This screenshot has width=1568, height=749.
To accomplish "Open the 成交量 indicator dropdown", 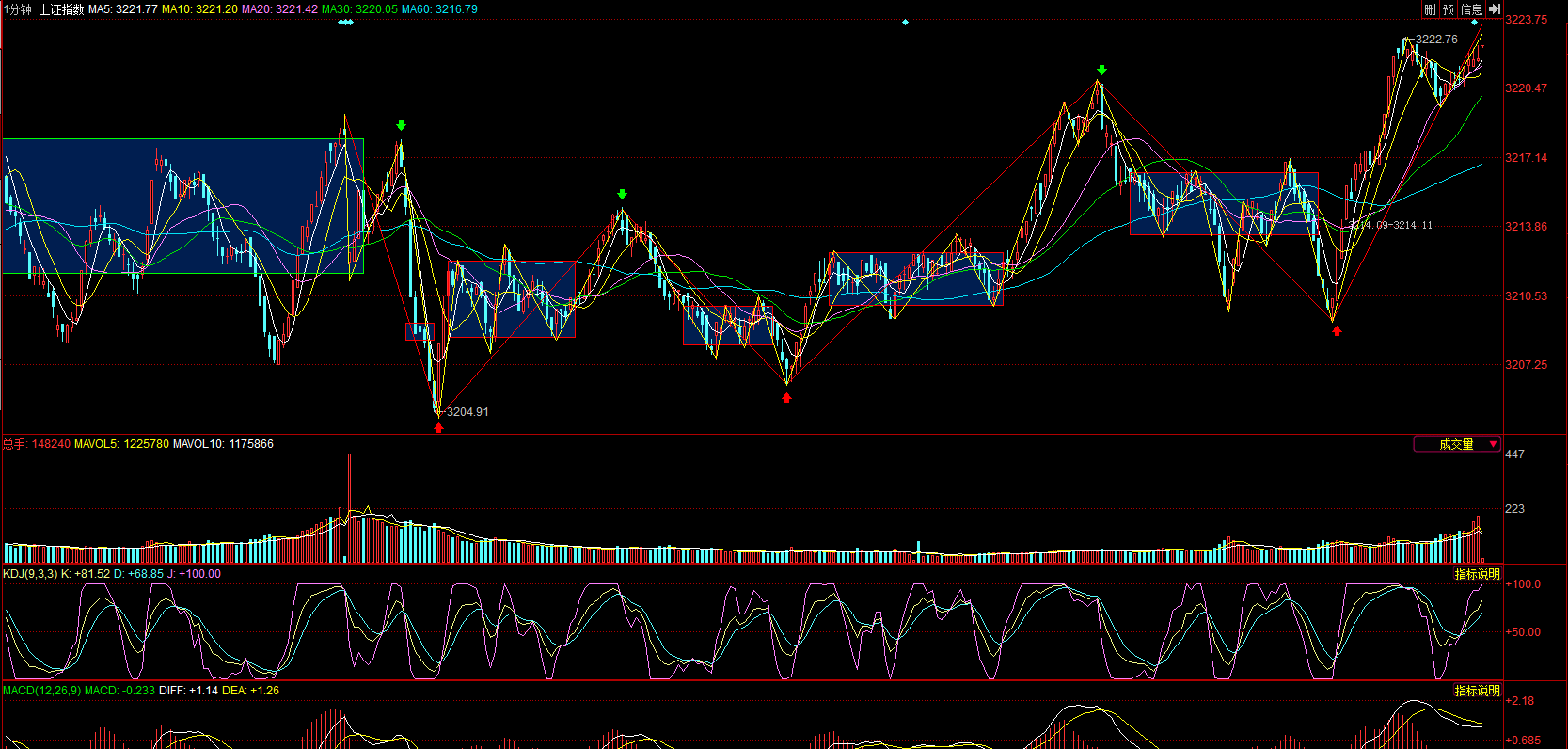I will click(x=1457, y=444).
